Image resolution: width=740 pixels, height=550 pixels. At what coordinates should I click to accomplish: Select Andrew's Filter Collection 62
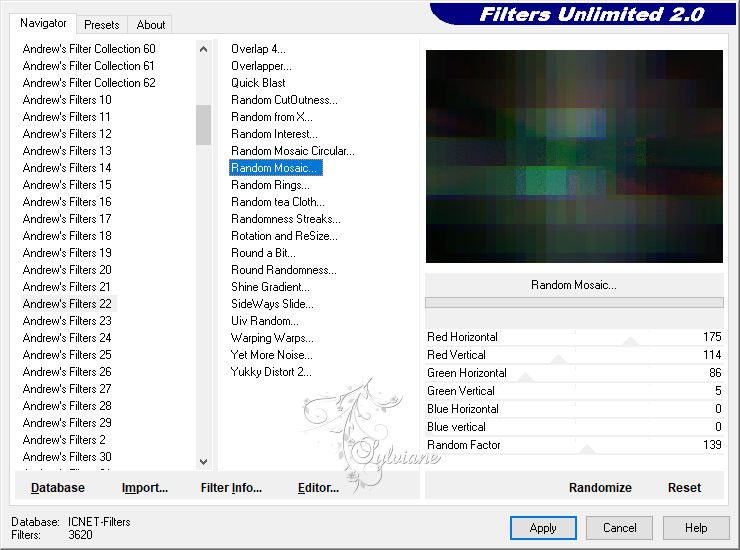click(89, 83)
